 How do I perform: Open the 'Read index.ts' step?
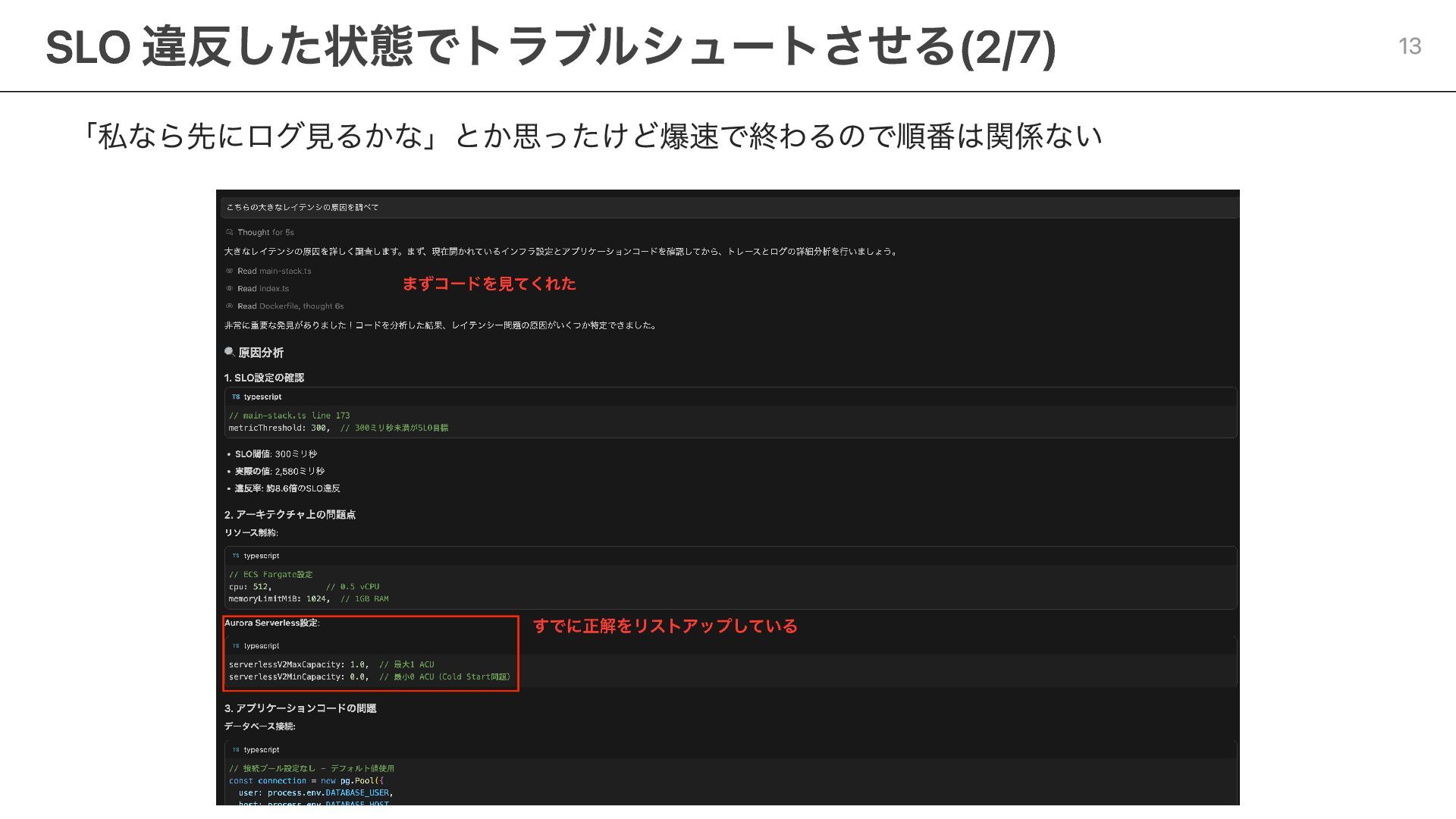[263, 289]
